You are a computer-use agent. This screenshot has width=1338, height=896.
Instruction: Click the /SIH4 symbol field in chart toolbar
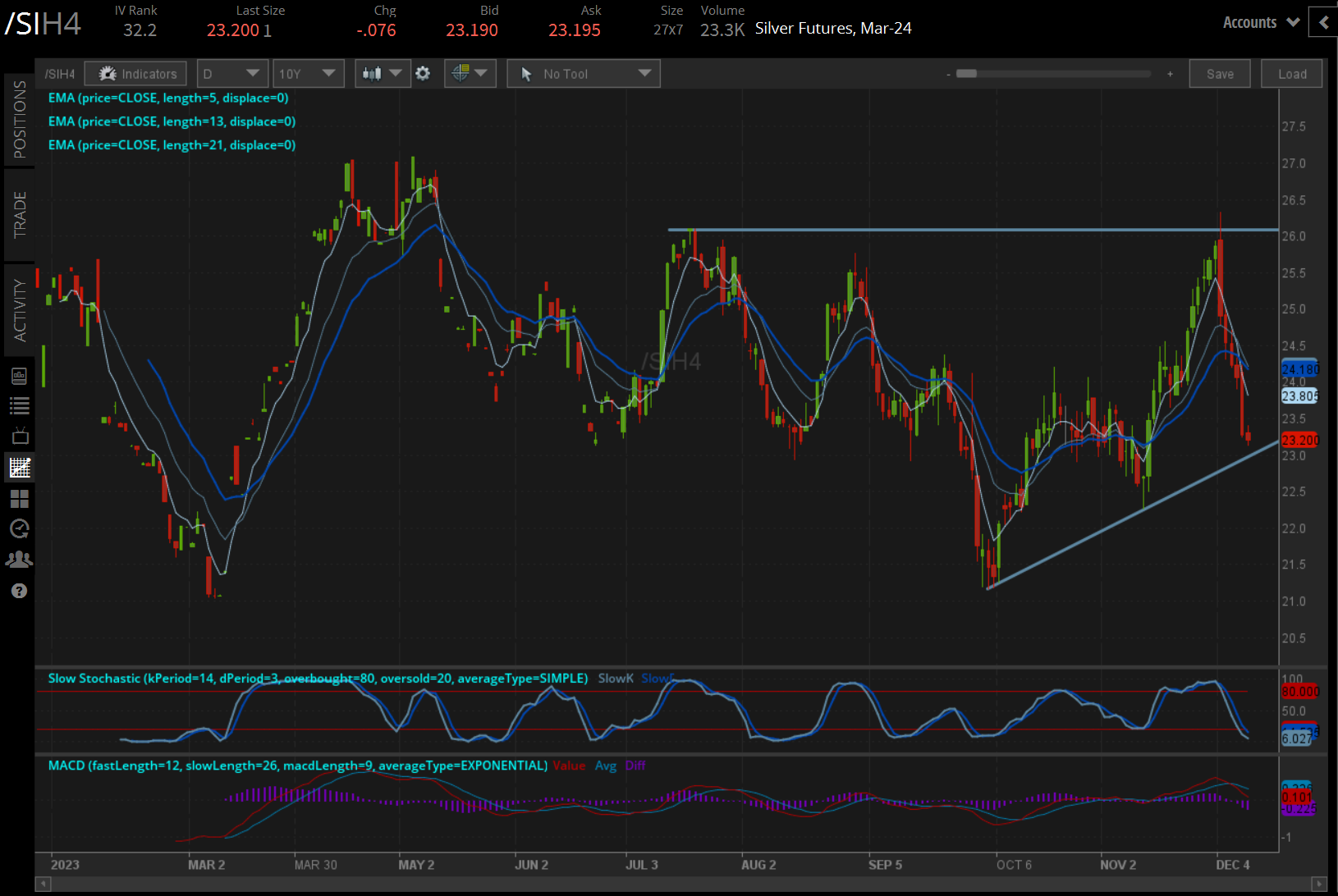59,74
